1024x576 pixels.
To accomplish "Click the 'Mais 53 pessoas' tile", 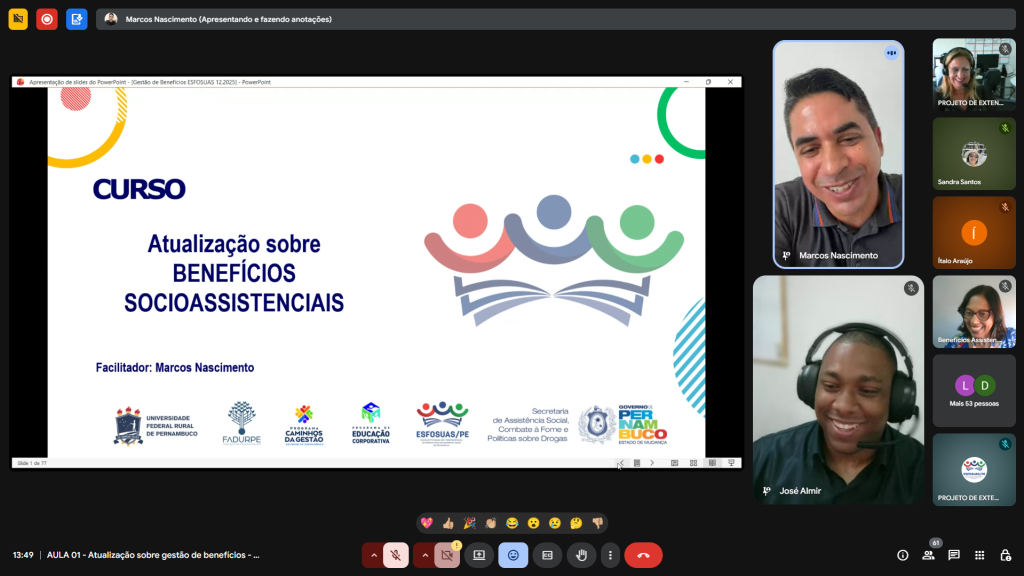I will click(x=973, y=391).
